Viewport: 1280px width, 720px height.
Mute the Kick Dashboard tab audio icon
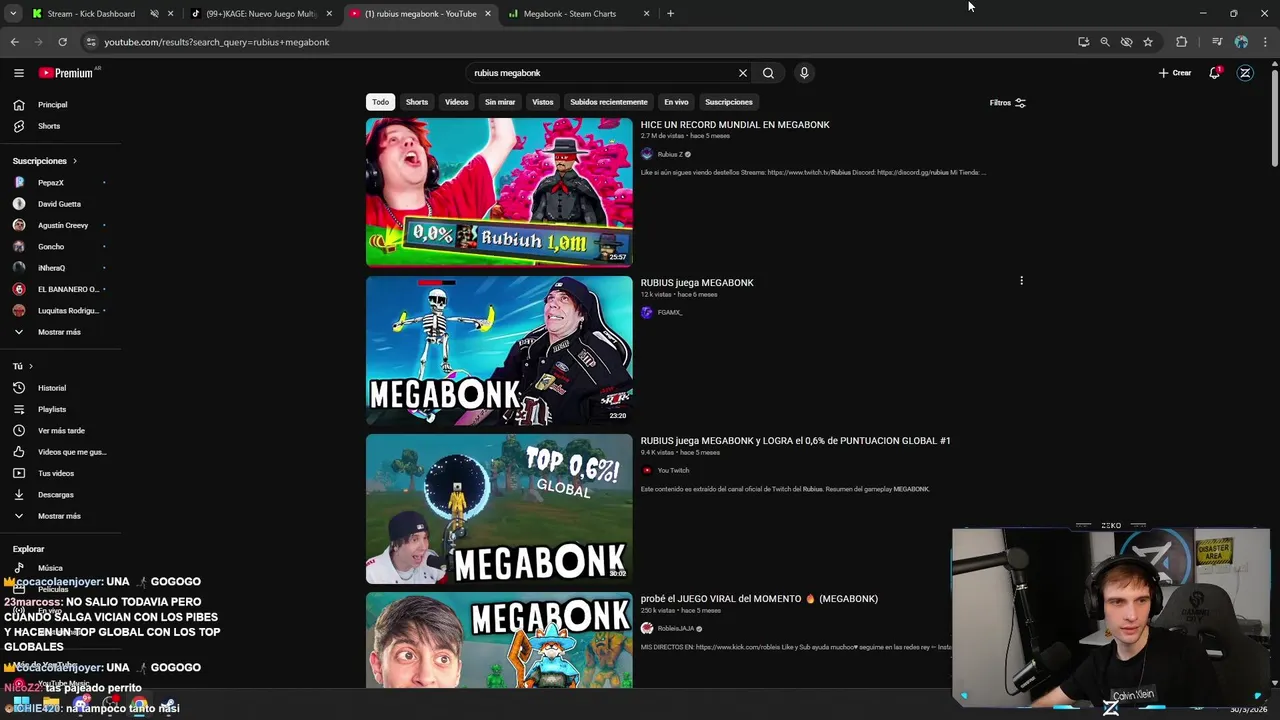click(x=155, y=14)
